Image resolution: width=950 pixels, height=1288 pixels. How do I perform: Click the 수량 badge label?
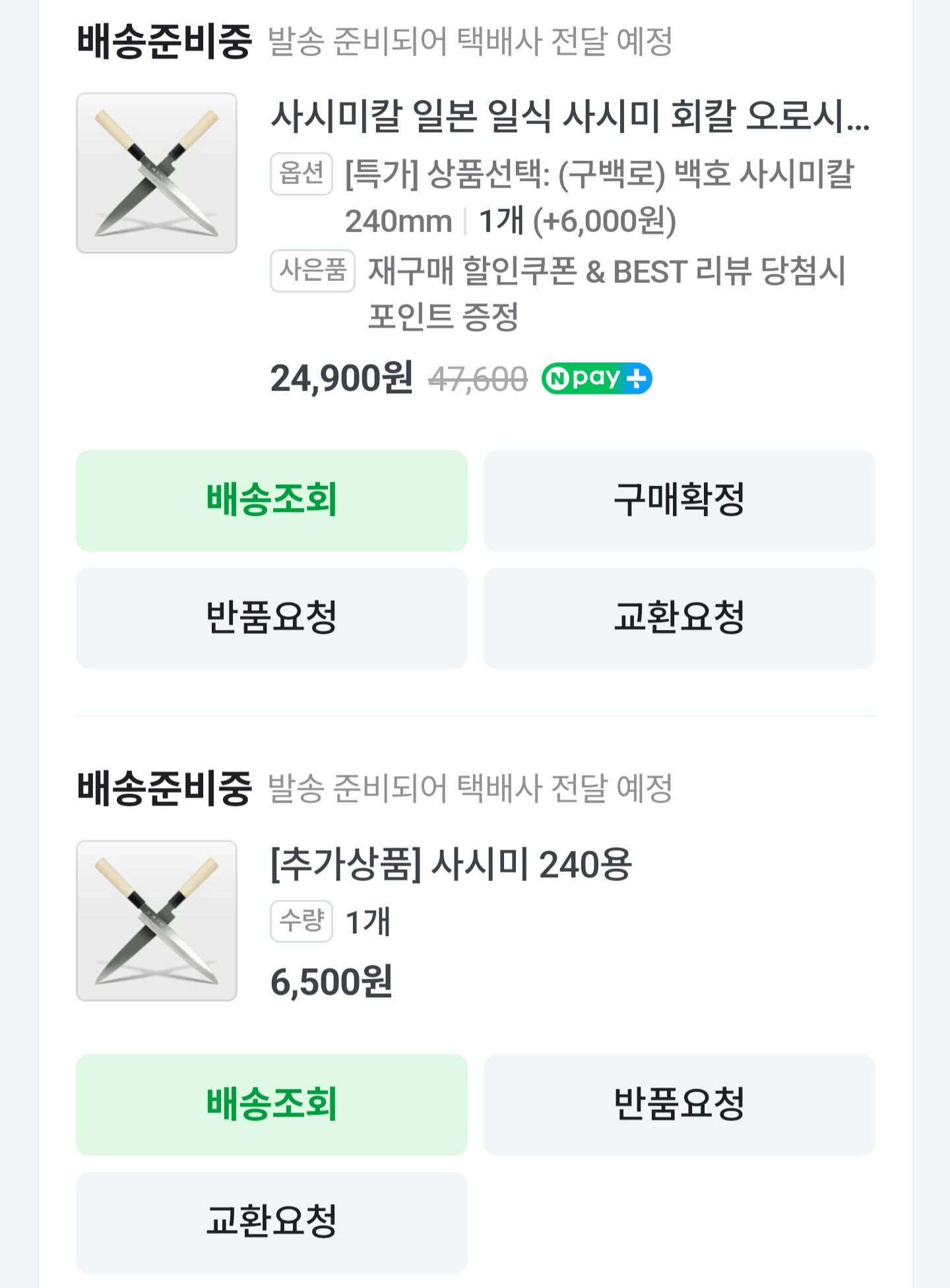[x=301, y=921]
